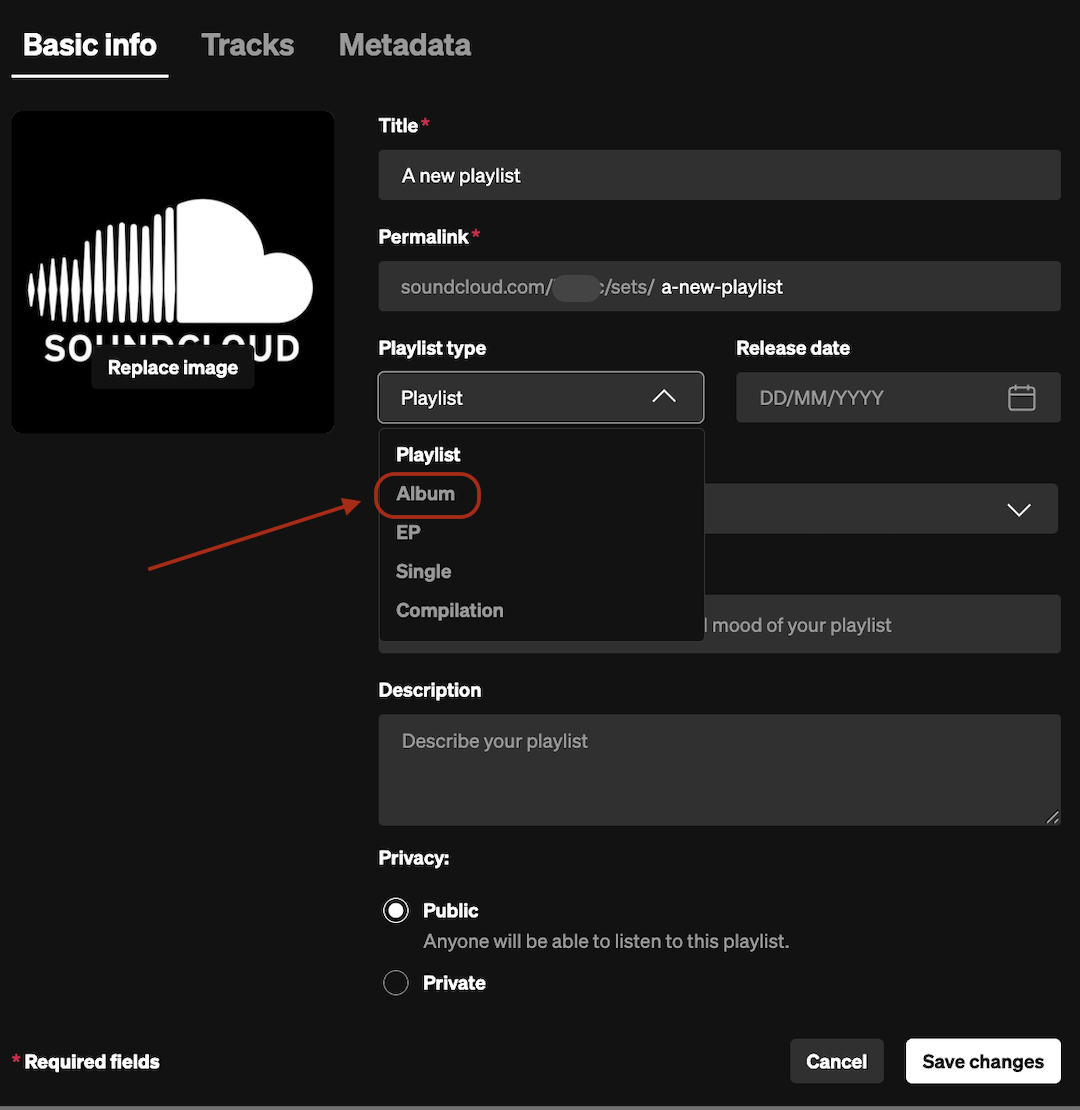
Task: Open the Basic info tab
Action: pyautogui.click(x=90, y=45)
